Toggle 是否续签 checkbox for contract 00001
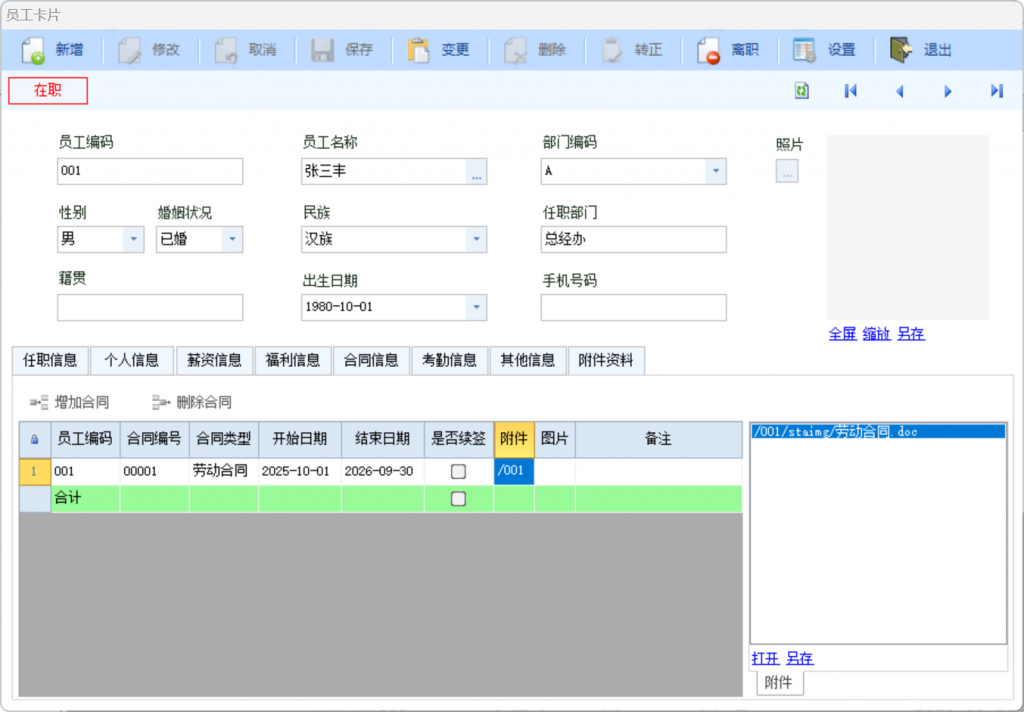1024x712 pixels. point(458,471)
